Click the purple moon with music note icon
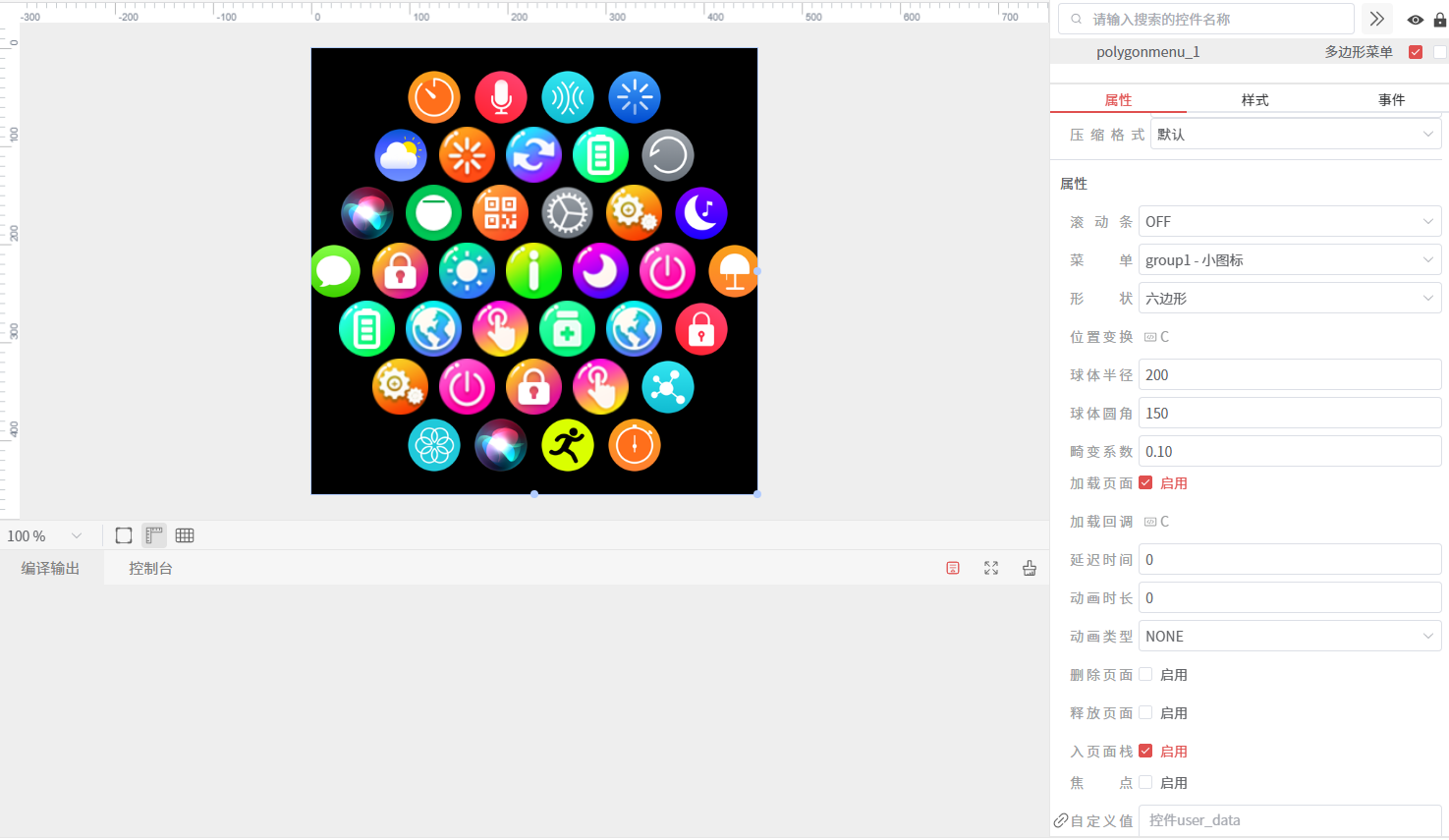 point(701,213)
